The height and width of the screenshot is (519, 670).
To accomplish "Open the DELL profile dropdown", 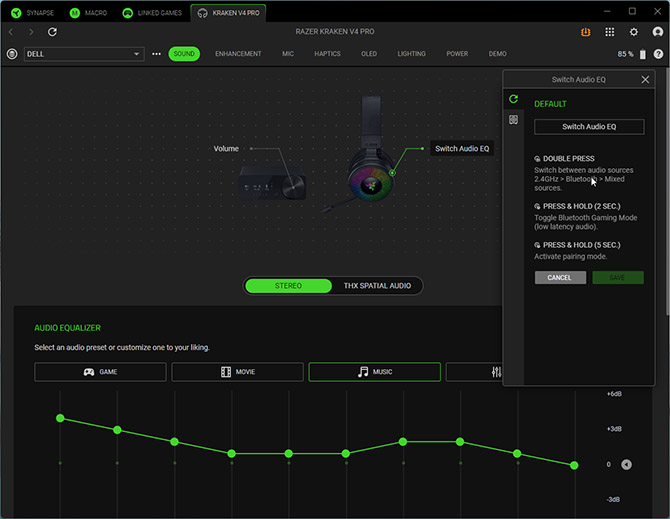I will (x=84, y=54).
